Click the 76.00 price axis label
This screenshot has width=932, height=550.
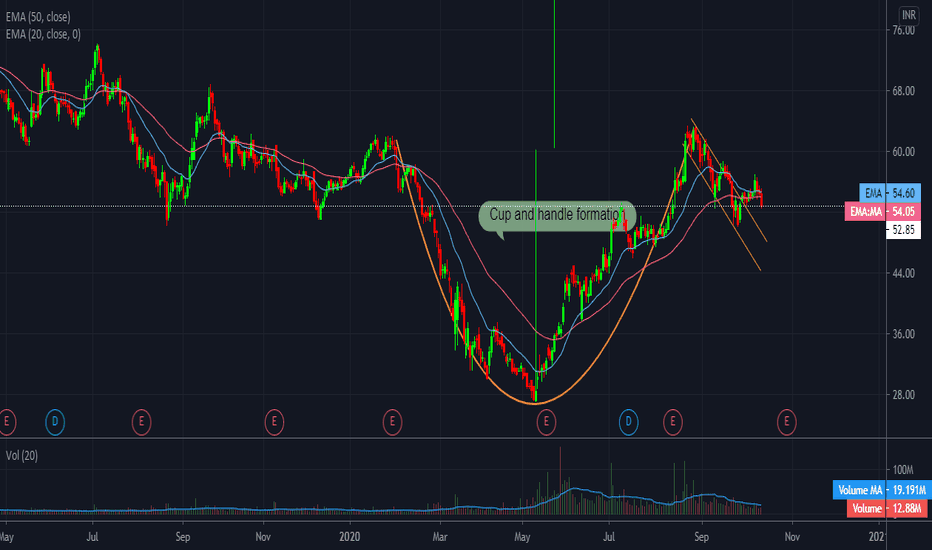[903, 30]
